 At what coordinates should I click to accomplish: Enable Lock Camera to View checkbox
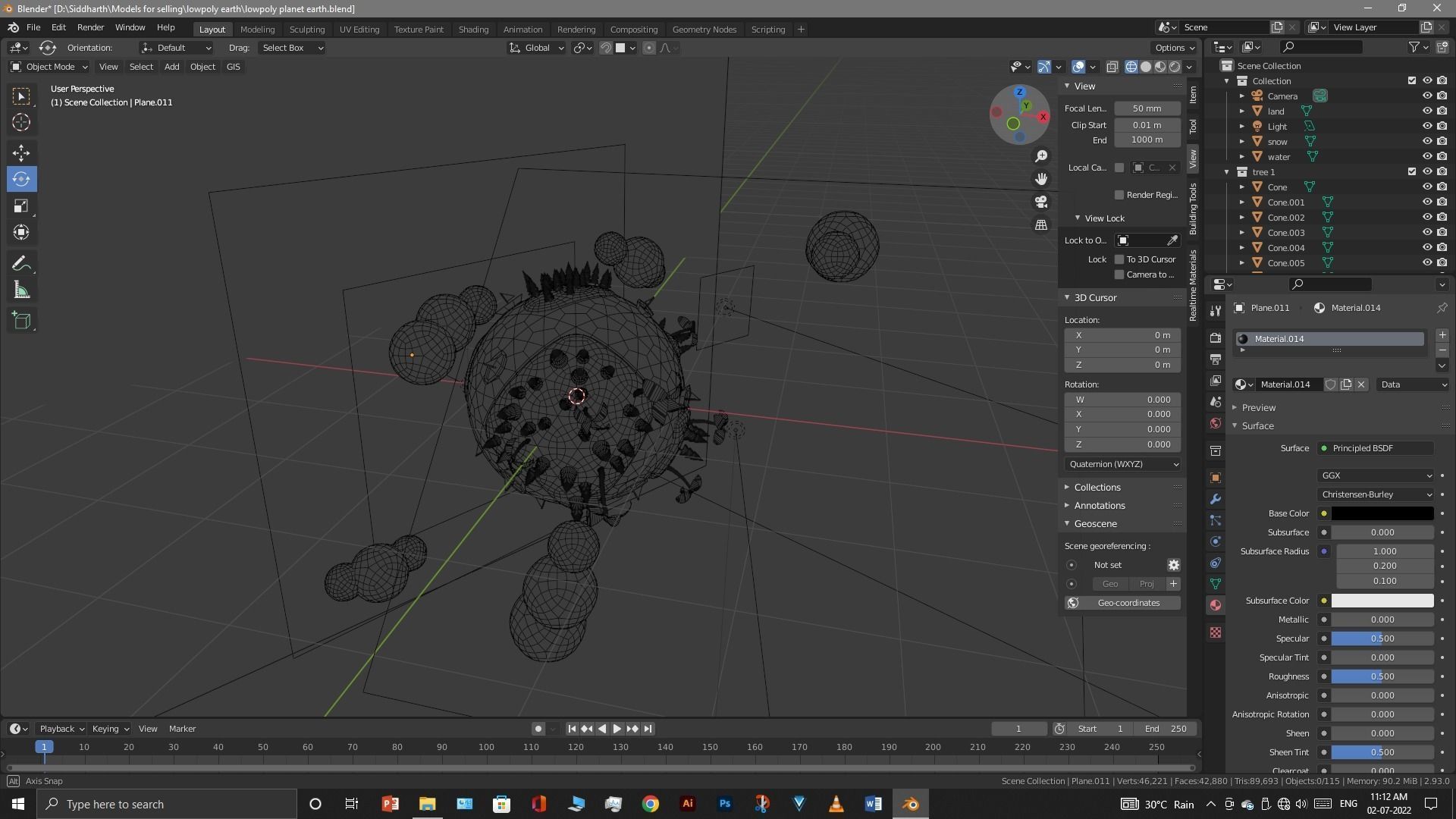[x=1119, y=275]
